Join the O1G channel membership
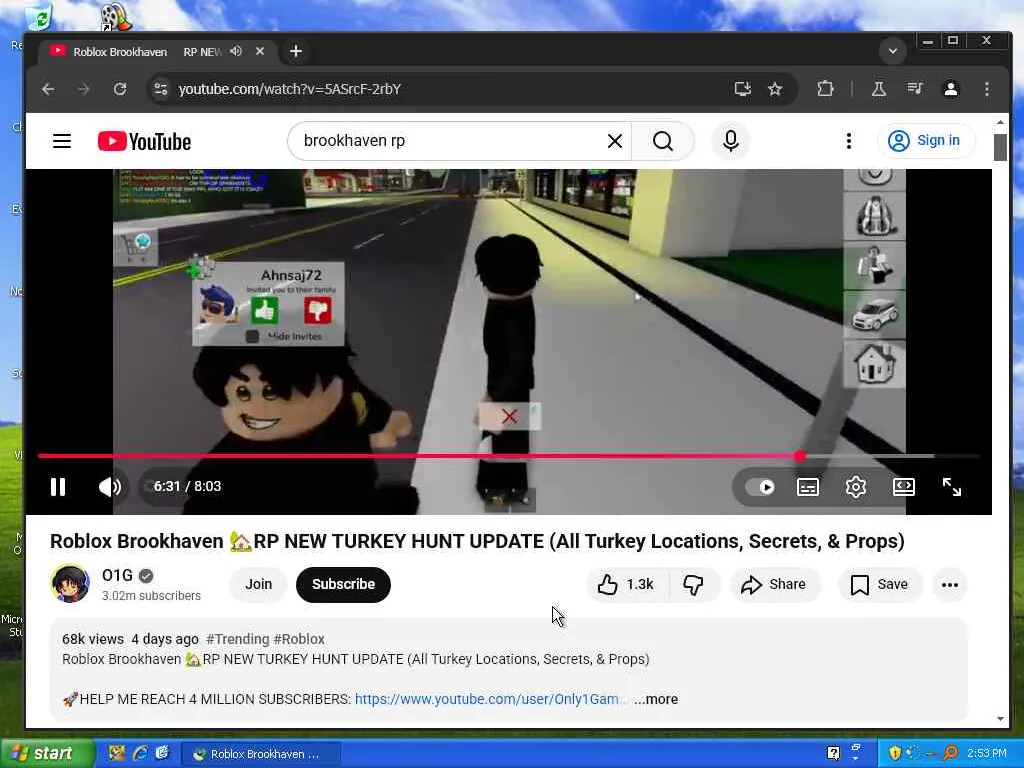Viewport: 1024px width, 768px height. [259, 584]
